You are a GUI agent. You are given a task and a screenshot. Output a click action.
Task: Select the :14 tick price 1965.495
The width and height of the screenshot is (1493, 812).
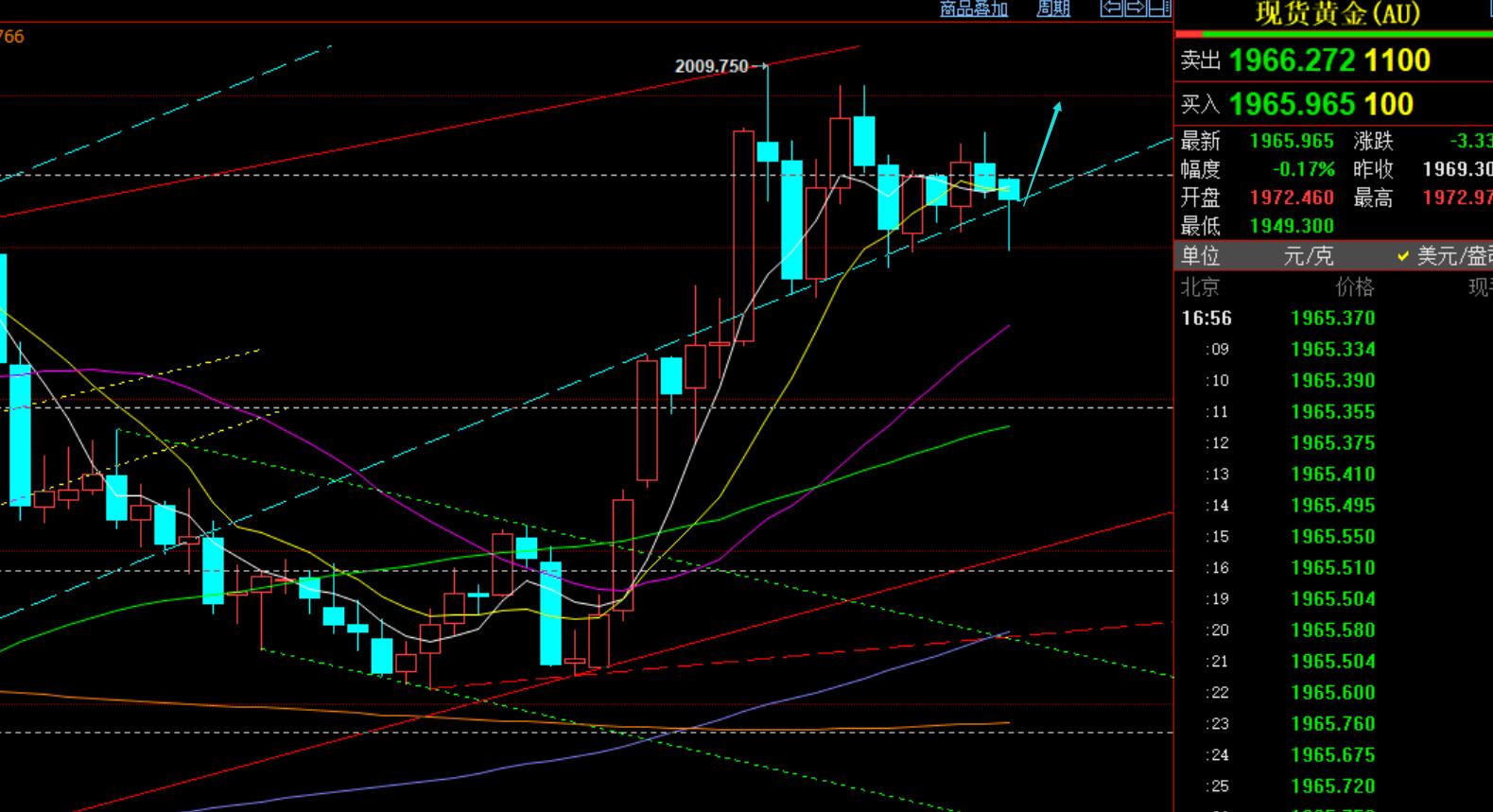(1333, 506)
